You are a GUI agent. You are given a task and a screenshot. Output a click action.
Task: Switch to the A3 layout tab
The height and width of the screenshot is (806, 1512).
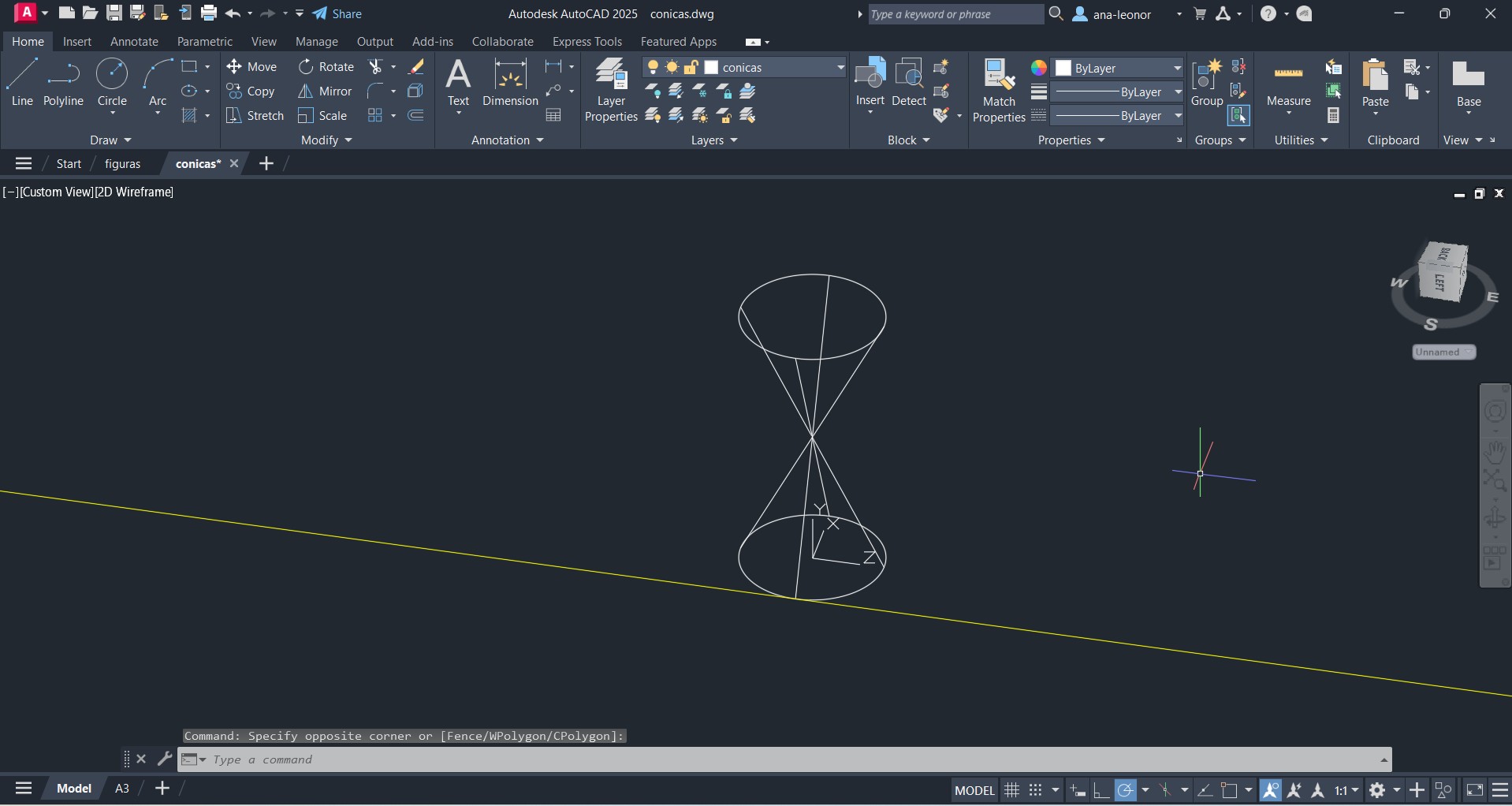pos(122,788)
